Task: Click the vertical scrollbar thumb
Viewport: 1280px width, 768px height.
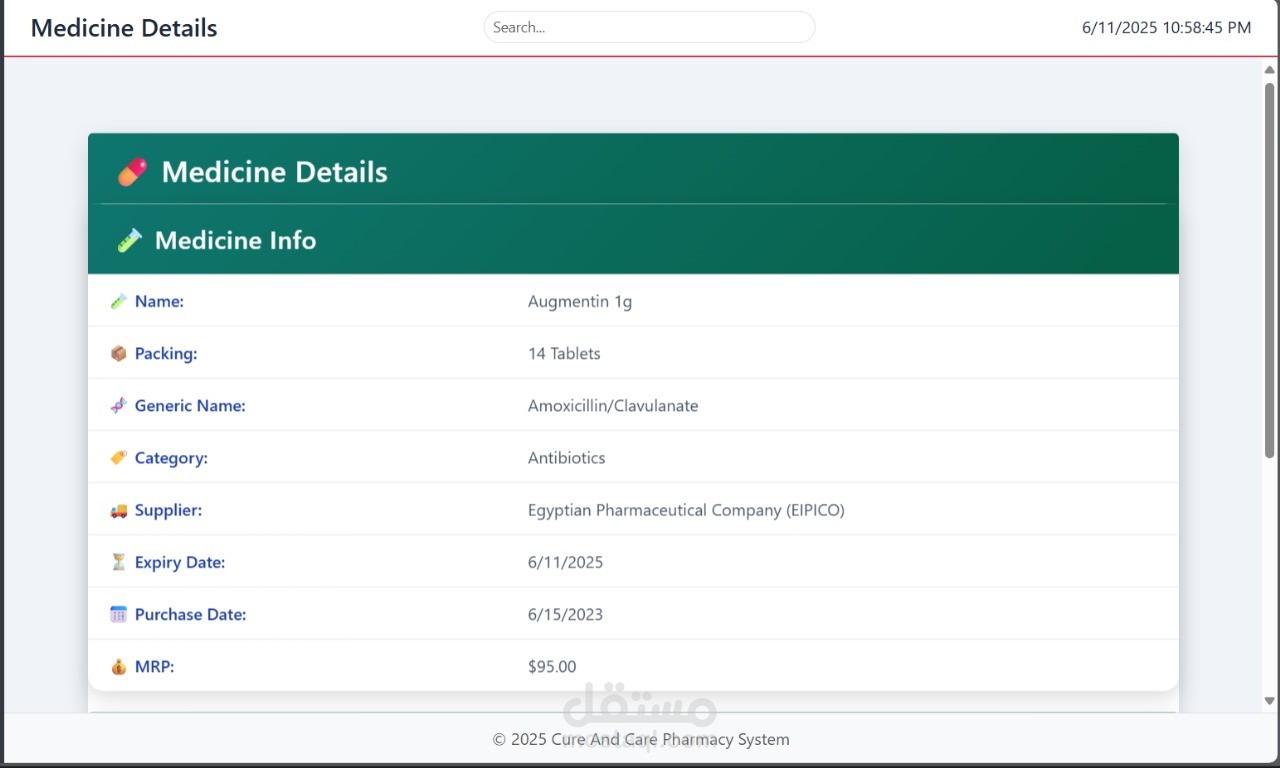Action: coord(1270,270)
